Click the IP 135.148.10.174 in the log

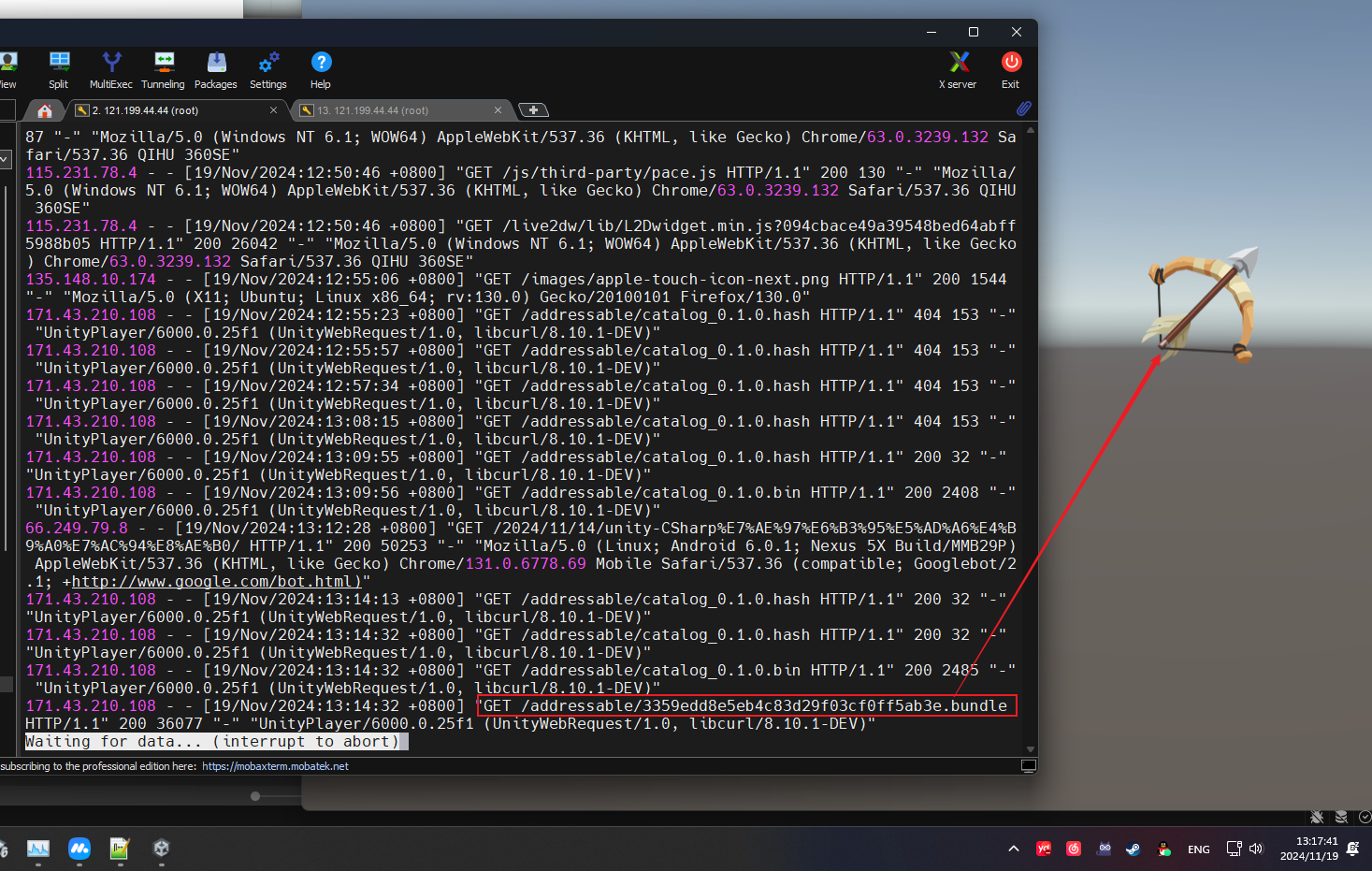pos(91,279)
